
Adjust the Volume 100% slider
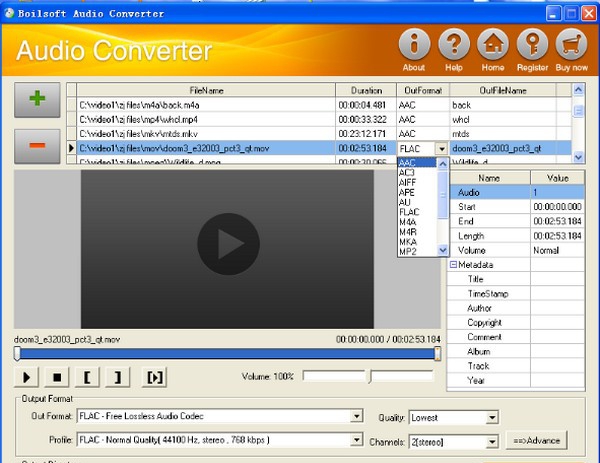click(368, 377)
